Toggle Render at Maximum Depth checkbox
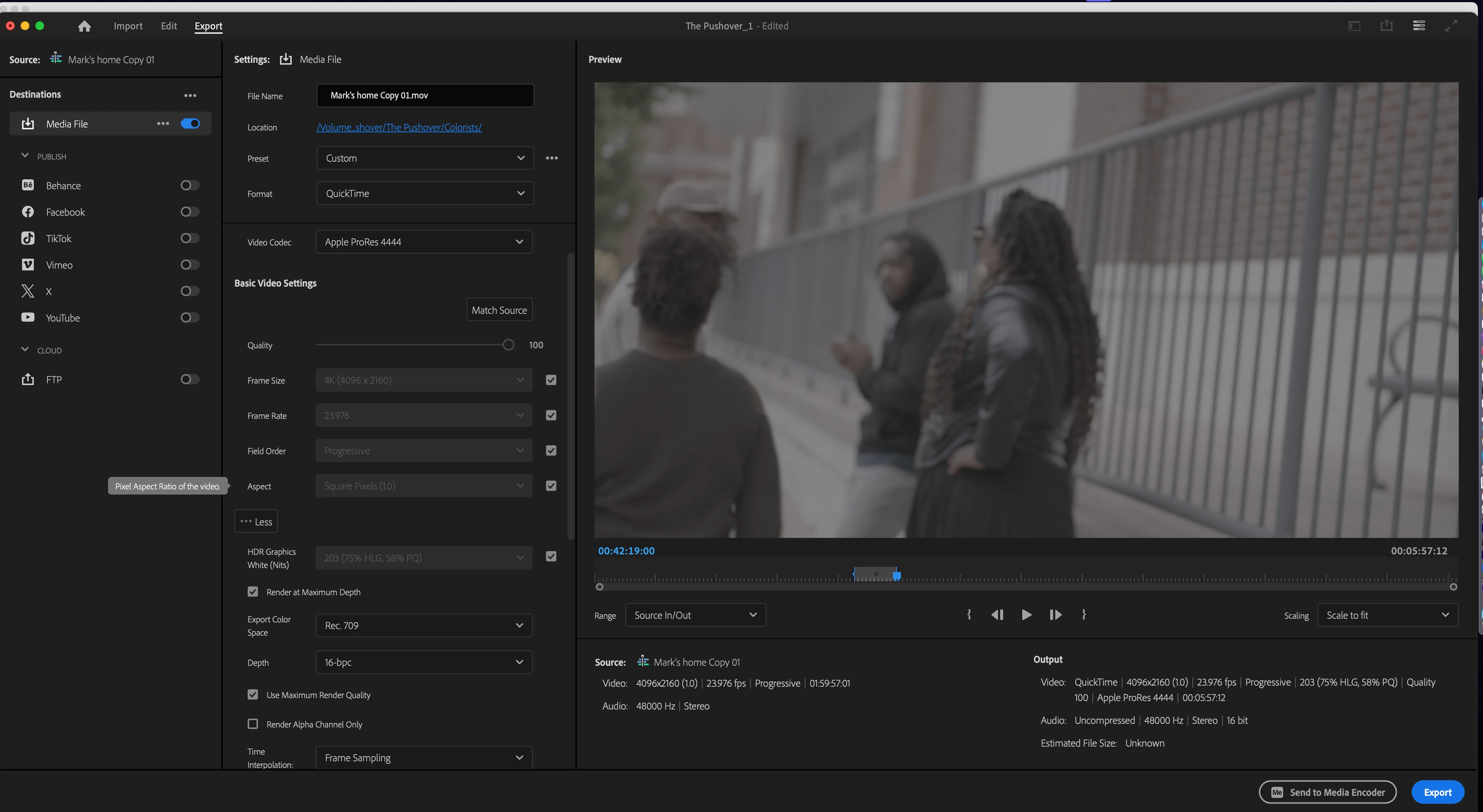Screen dimensions: 1483x812 click(x=253, y=592)
